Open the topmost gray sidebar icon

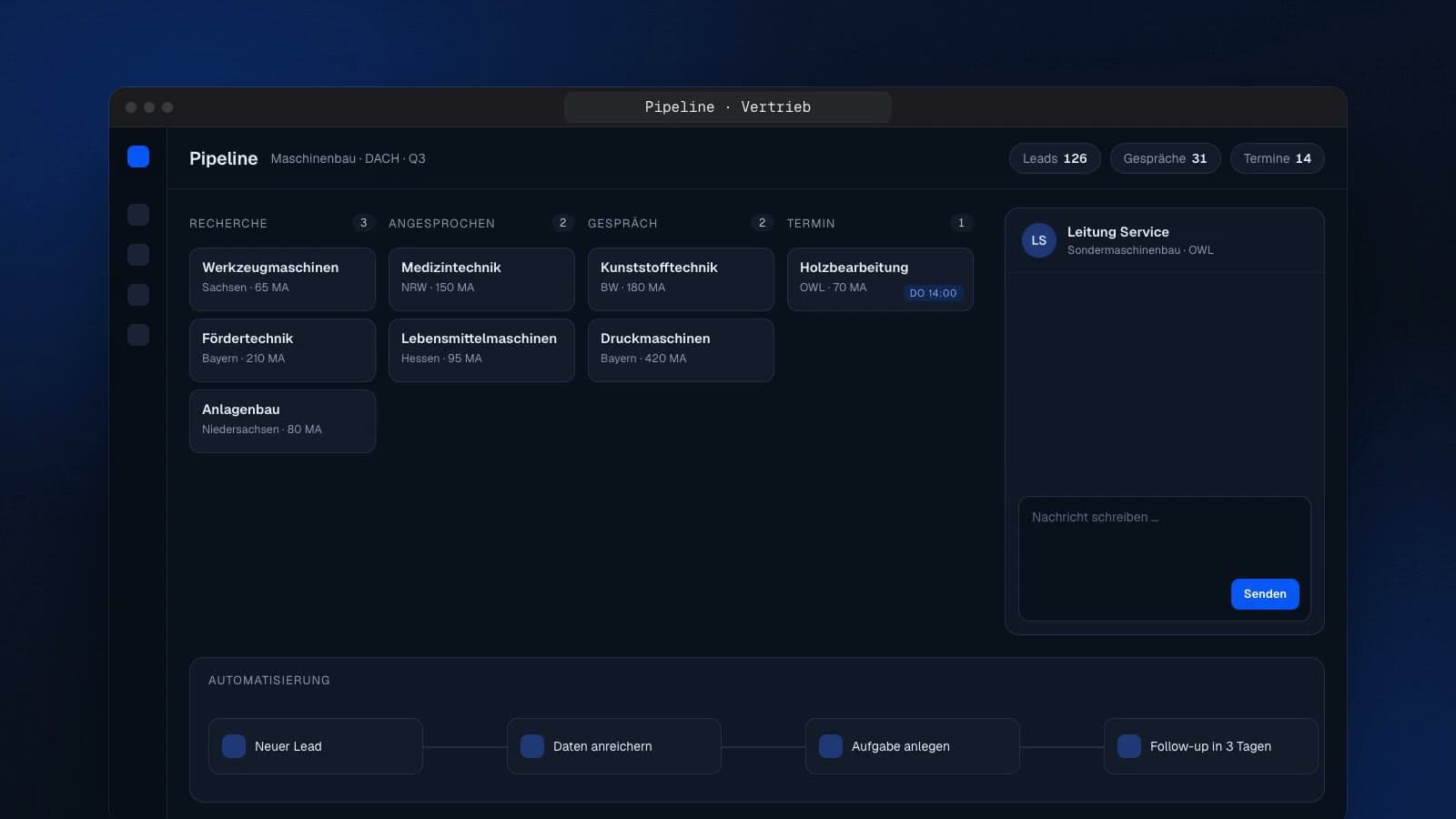pos(138,215)
